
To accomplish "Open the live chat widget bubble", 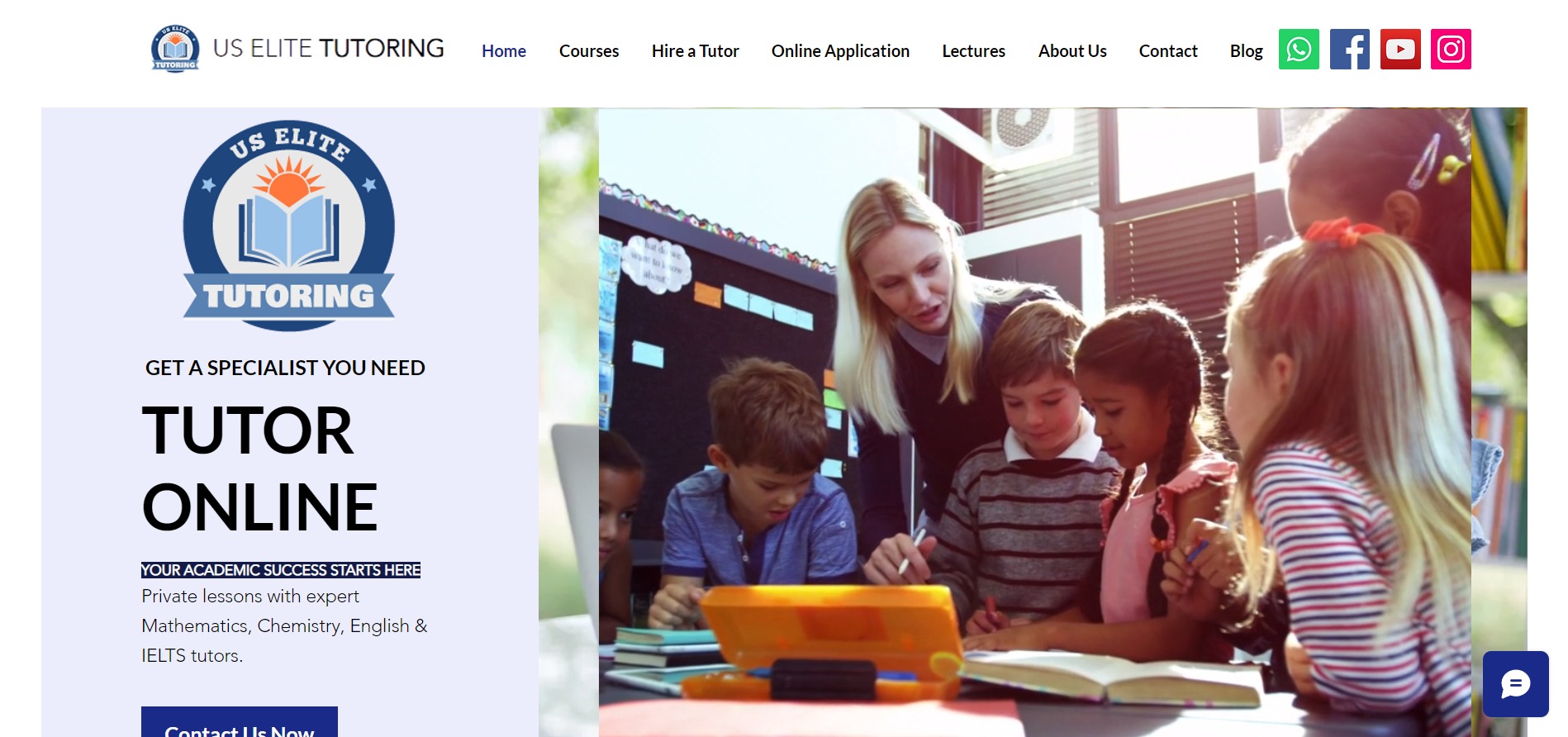I will point(1515,684).
